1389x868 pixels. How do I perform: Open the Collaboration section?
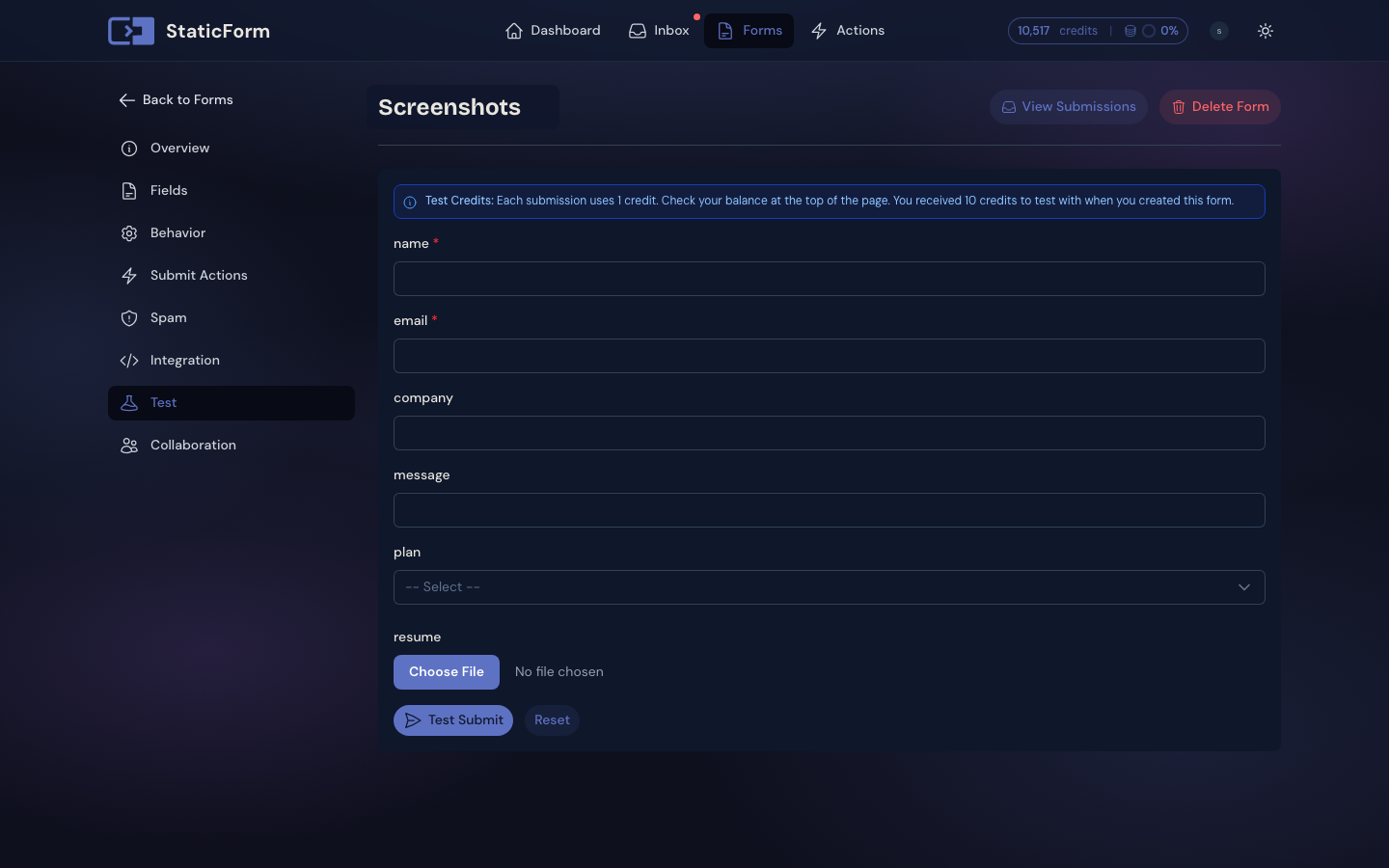coord(231,446)
